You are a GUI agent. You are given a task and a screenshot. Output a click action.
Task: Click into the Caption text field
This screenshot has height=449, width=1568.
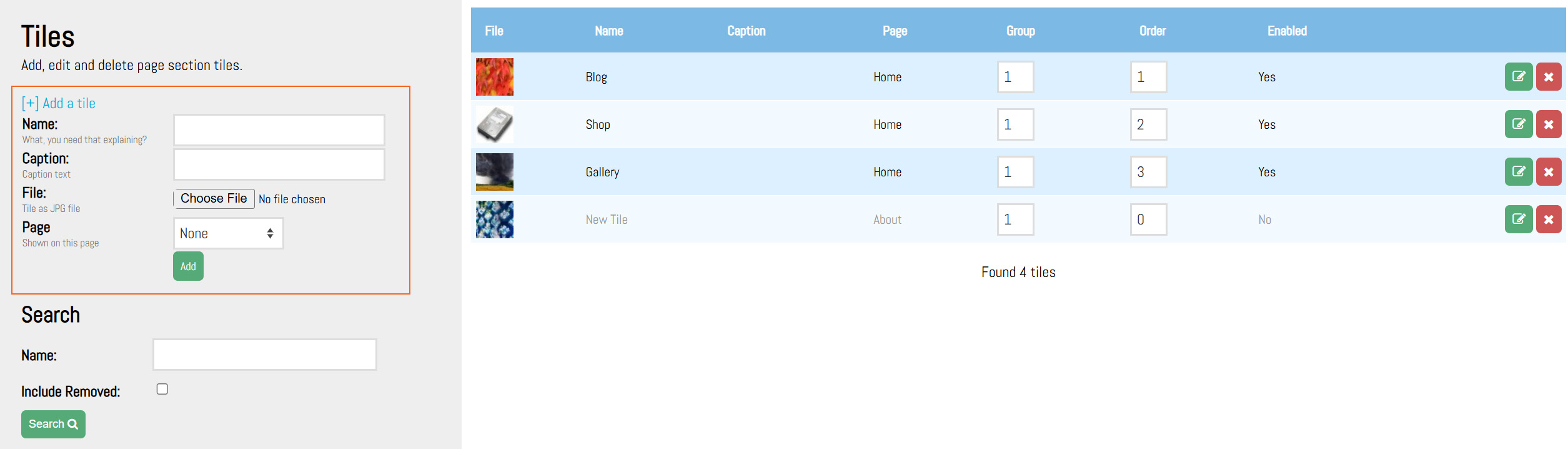click(279, 164)
